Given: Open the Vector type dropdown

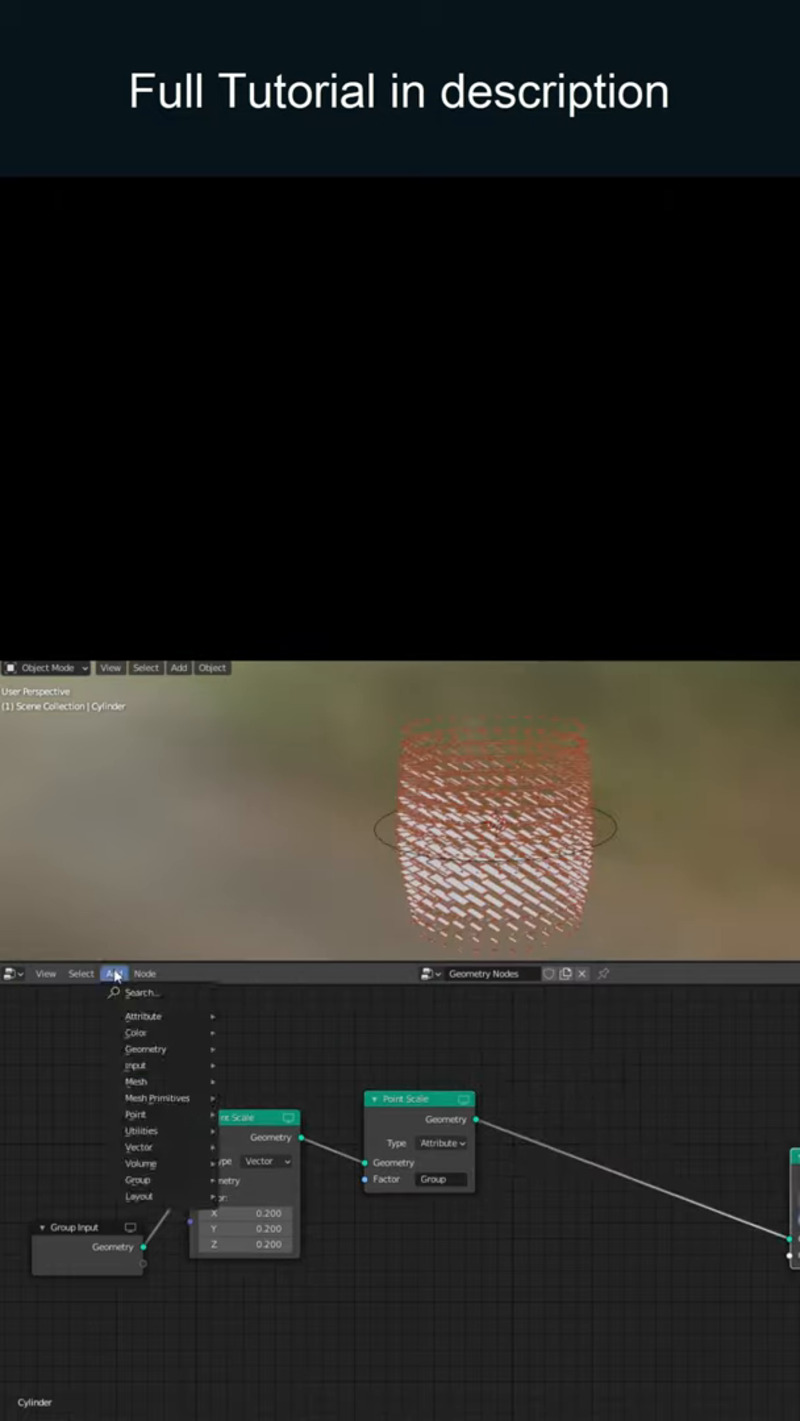Looking at the screenshot, I should coord(266,1161).
